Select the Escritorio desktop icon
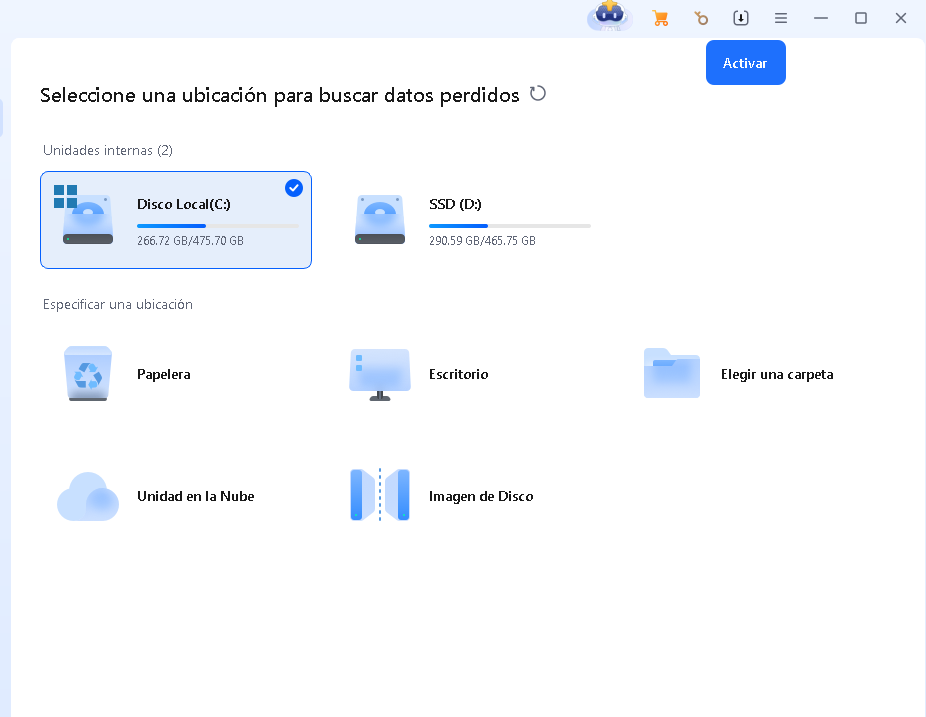This screenshot has width=926, height=717. click(380, 374)
